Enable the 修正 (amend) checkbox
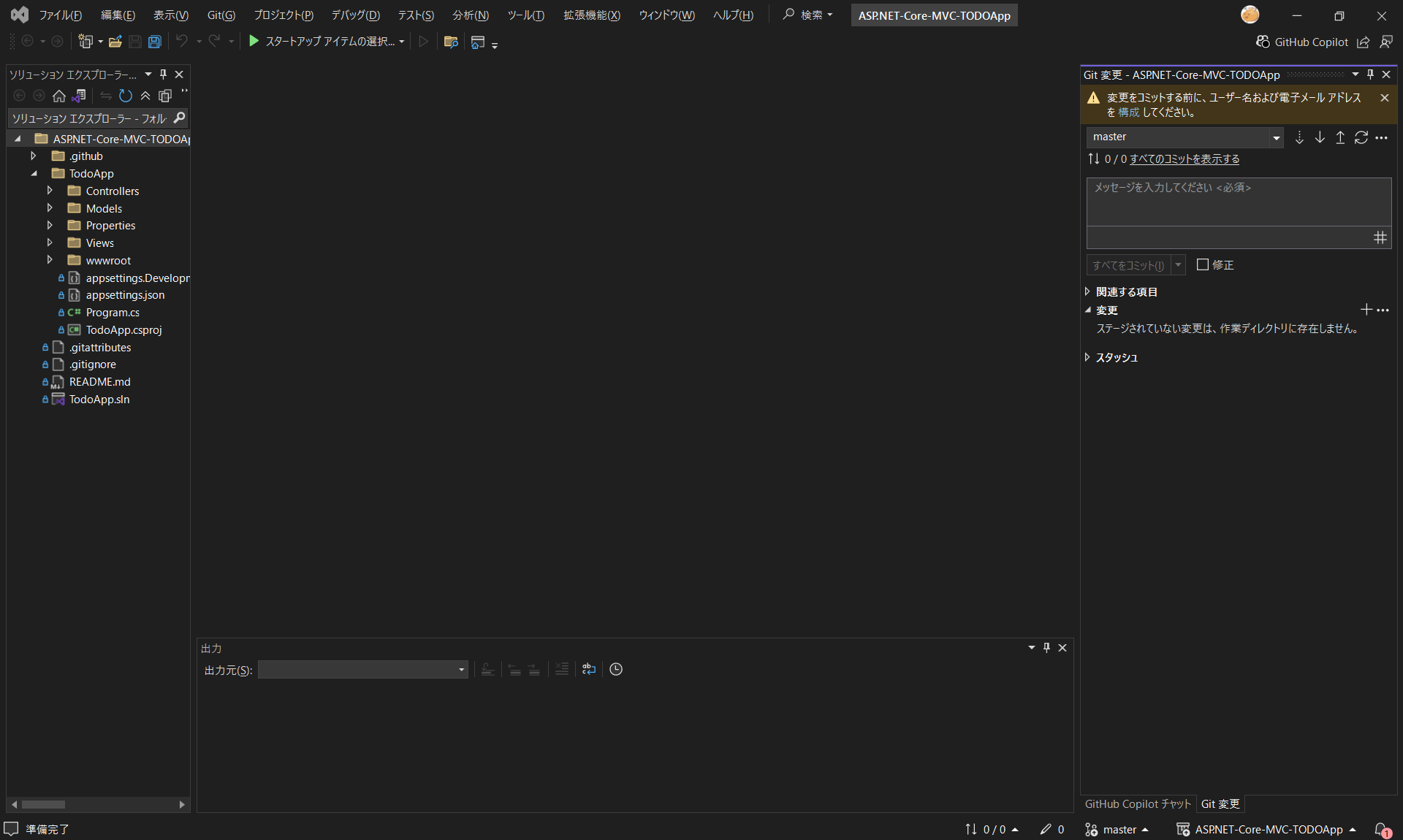Viewport: 1403px width, 840px height. coord(1203,265)
